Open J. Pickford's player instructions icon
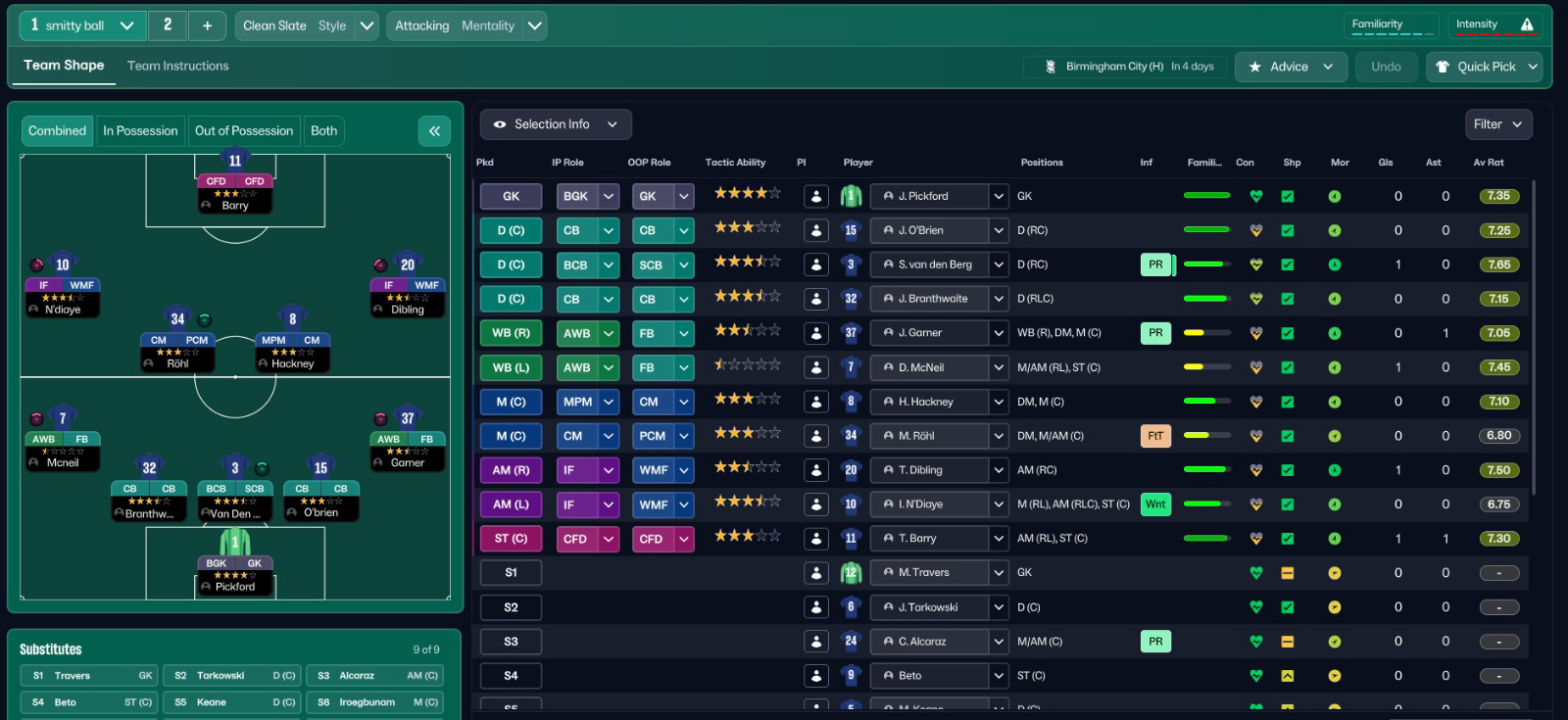The image size is (1568, 720). (x=815, y=196)
